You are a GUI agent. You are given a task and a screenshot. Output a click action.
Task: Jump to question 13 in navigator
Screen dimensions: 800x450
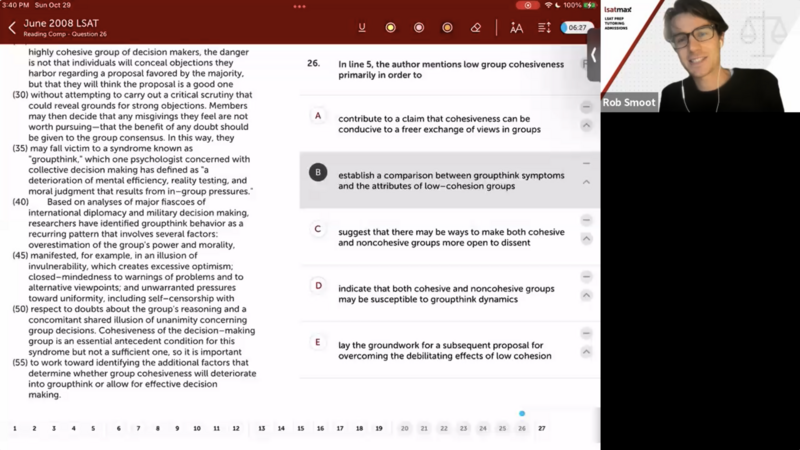coord(262,428)
